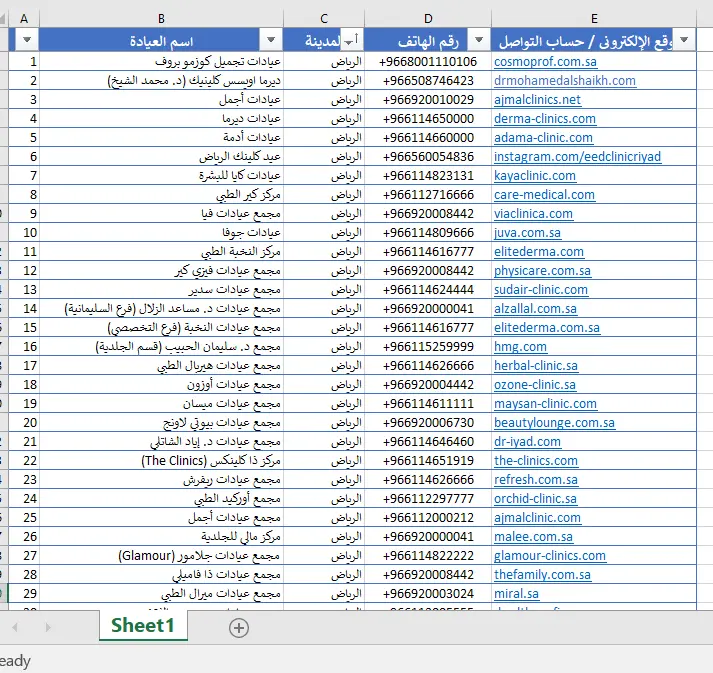
Task: Select clinic name cell مجمع عيادات أوزون
Action: point(161,385)
